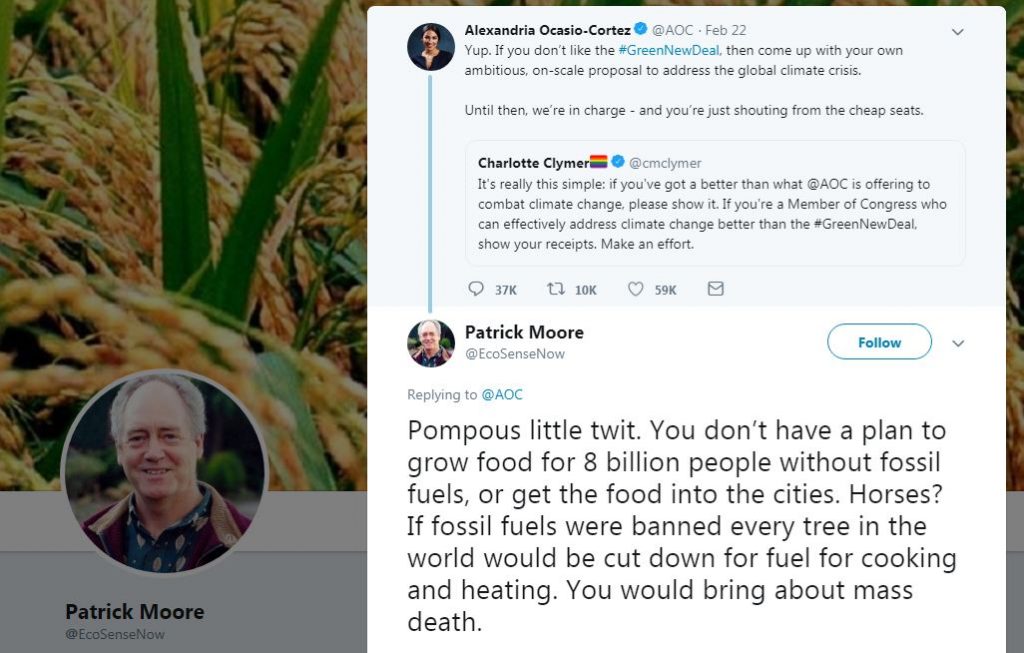Viewport: 1024px width, 653px height.
Task: Expand the AOC tweet options chevron
Action: point(957,32)
